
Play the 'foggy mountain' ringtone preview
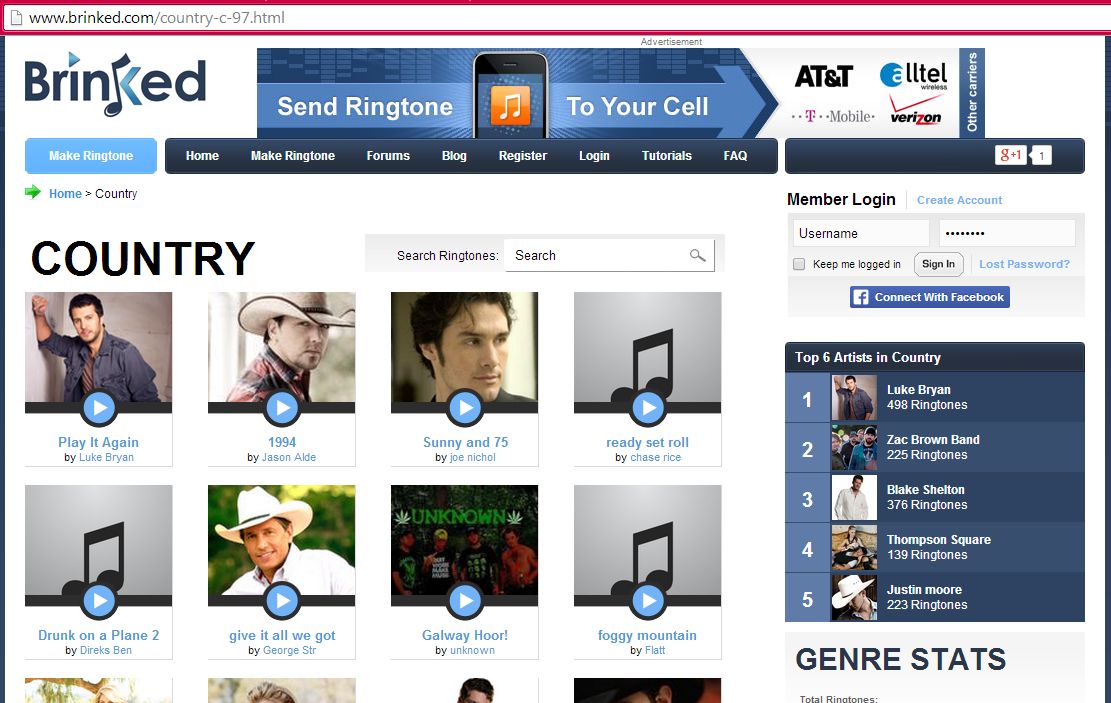coord(648,600)
